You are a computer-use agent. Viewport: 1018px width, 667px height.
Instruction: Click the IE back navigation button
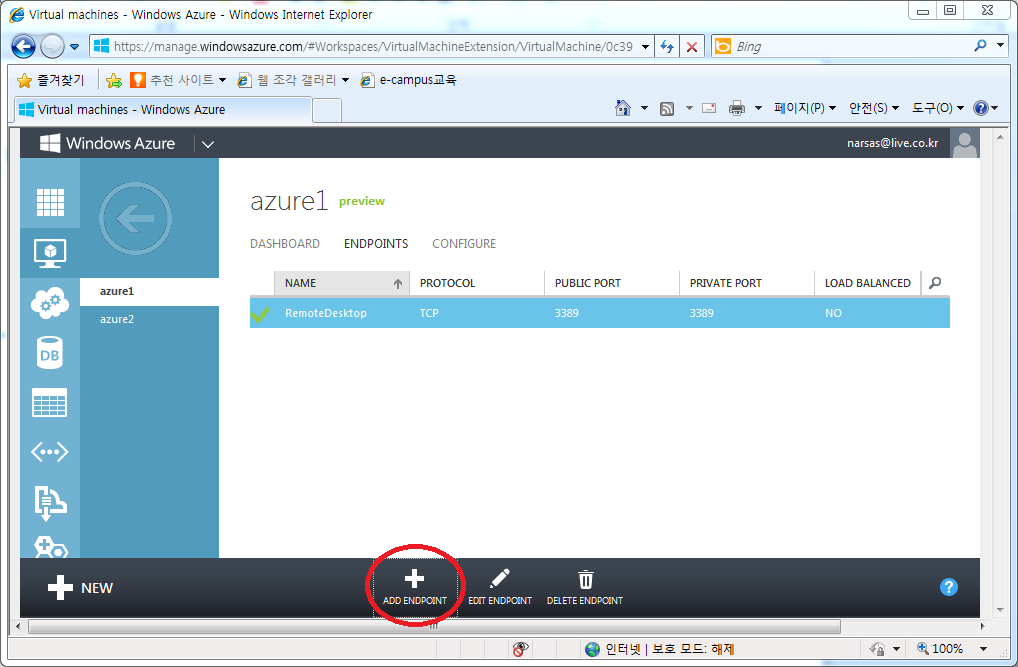(x=23, y=47)
